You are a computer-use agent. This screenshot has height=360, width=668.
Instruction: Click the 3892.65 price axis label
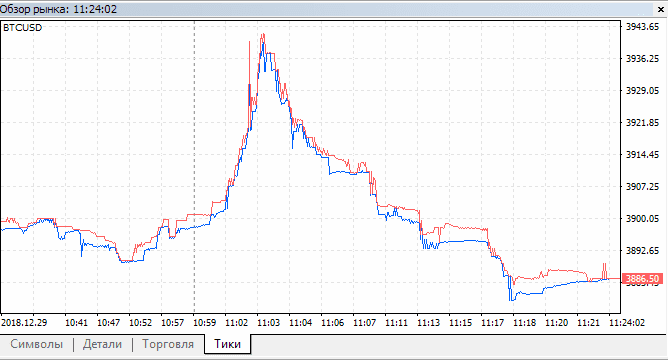point(642,251)
